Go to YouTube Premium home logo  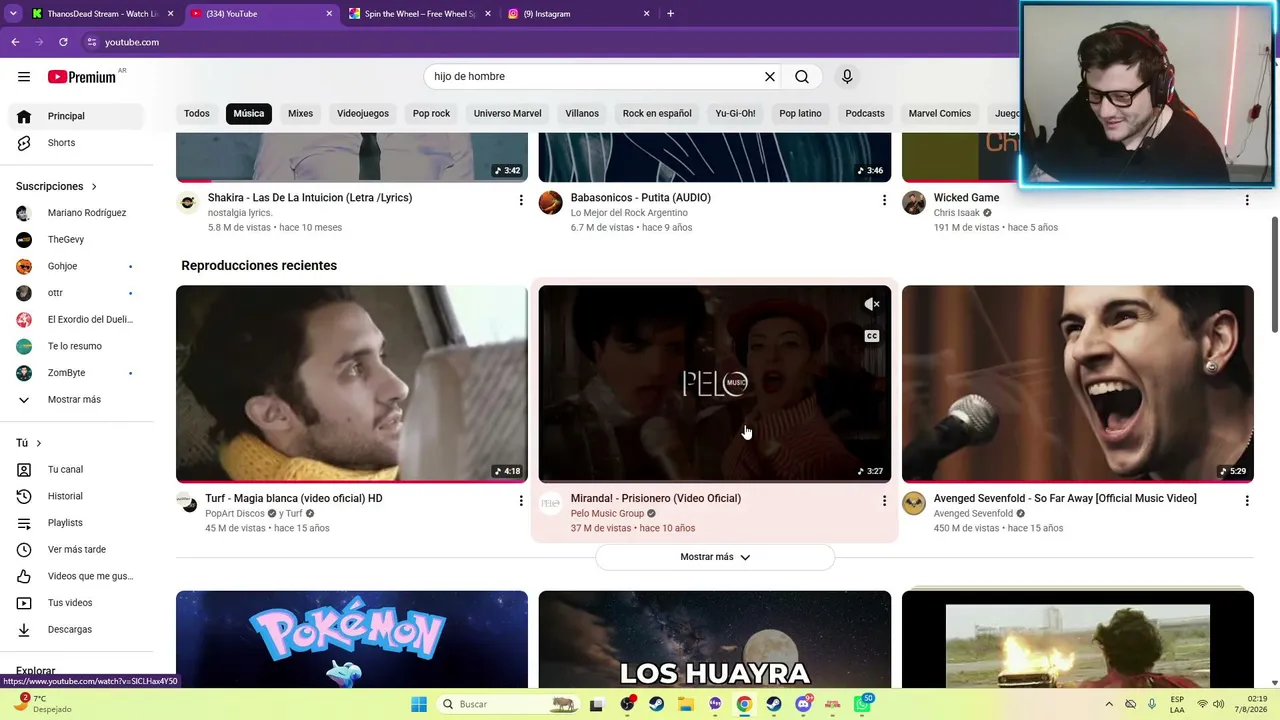[x=82, y=77]
